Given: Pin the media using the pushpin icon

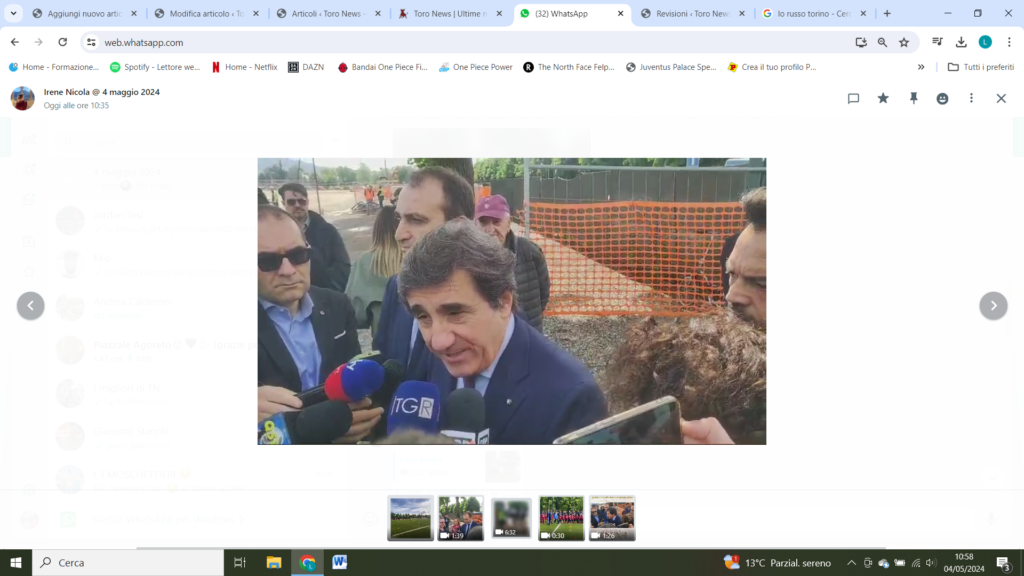Looking at the screenshot, I should pyautogui.click(x=913, y=98).
